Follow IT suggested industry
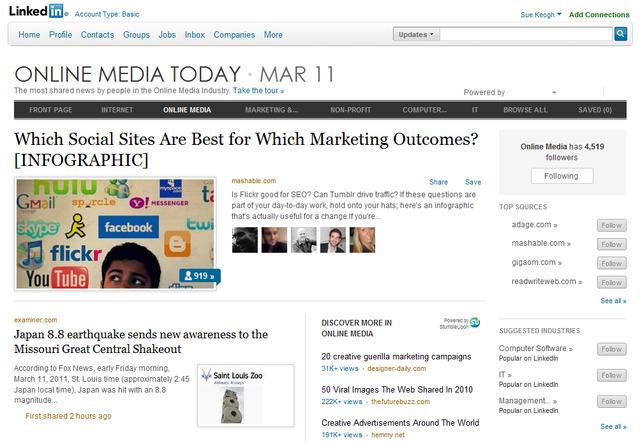The height and width of the screenshot is (443, 640). [x=611, y=375]
